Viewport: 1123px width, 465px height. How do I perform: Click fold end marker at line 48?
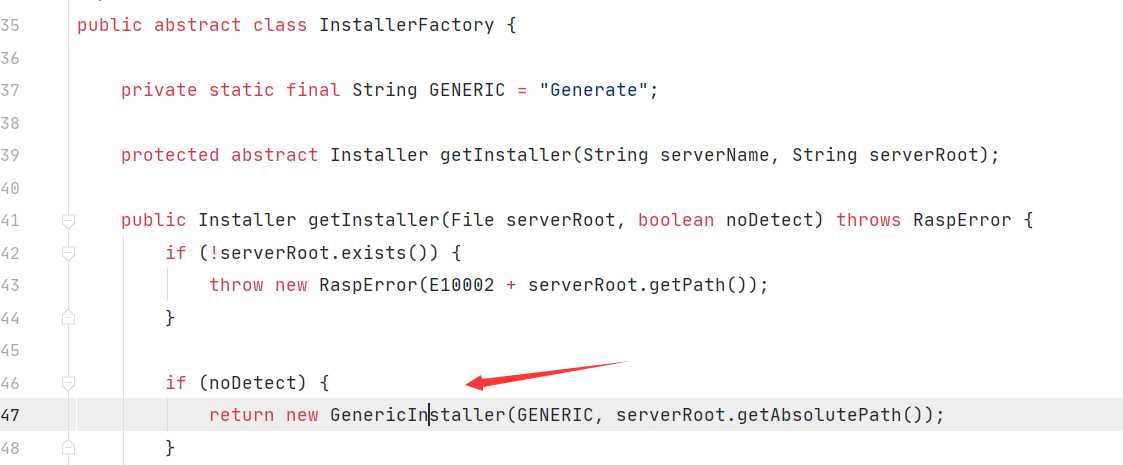click(x=68, y=449)
